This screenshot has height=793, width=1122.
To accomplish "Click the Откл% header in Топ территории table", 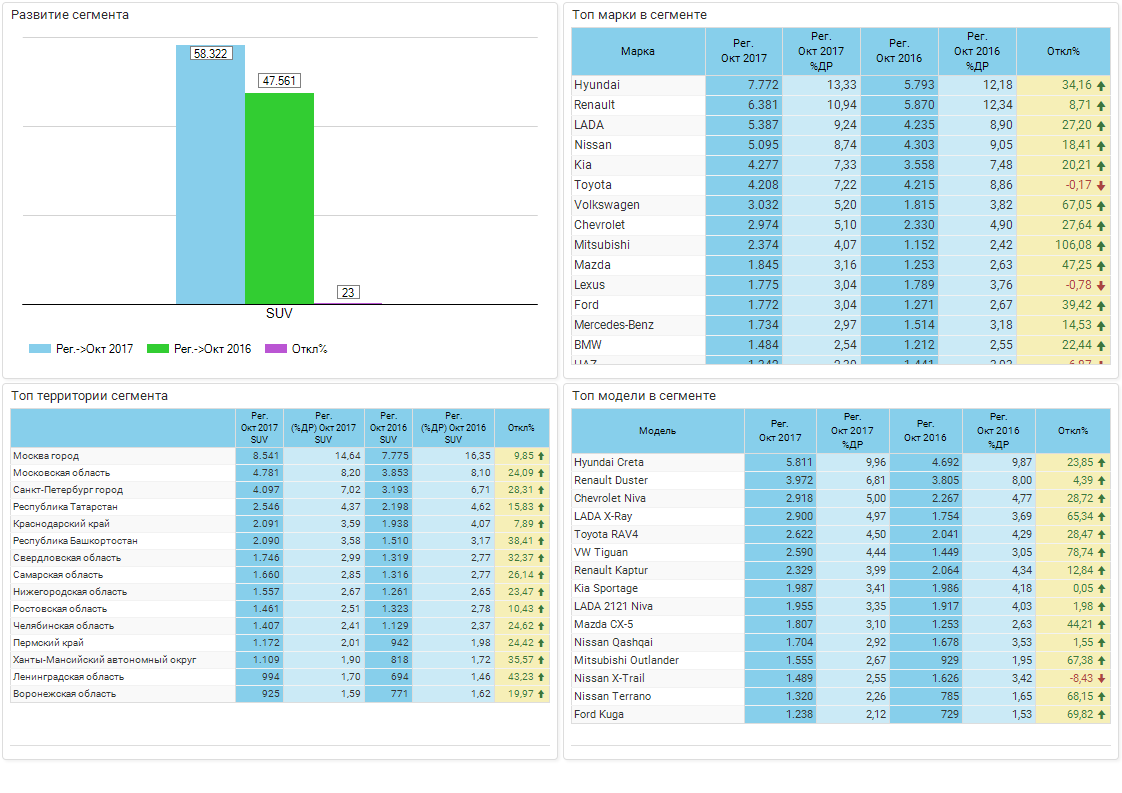I will tap(522, 428).
